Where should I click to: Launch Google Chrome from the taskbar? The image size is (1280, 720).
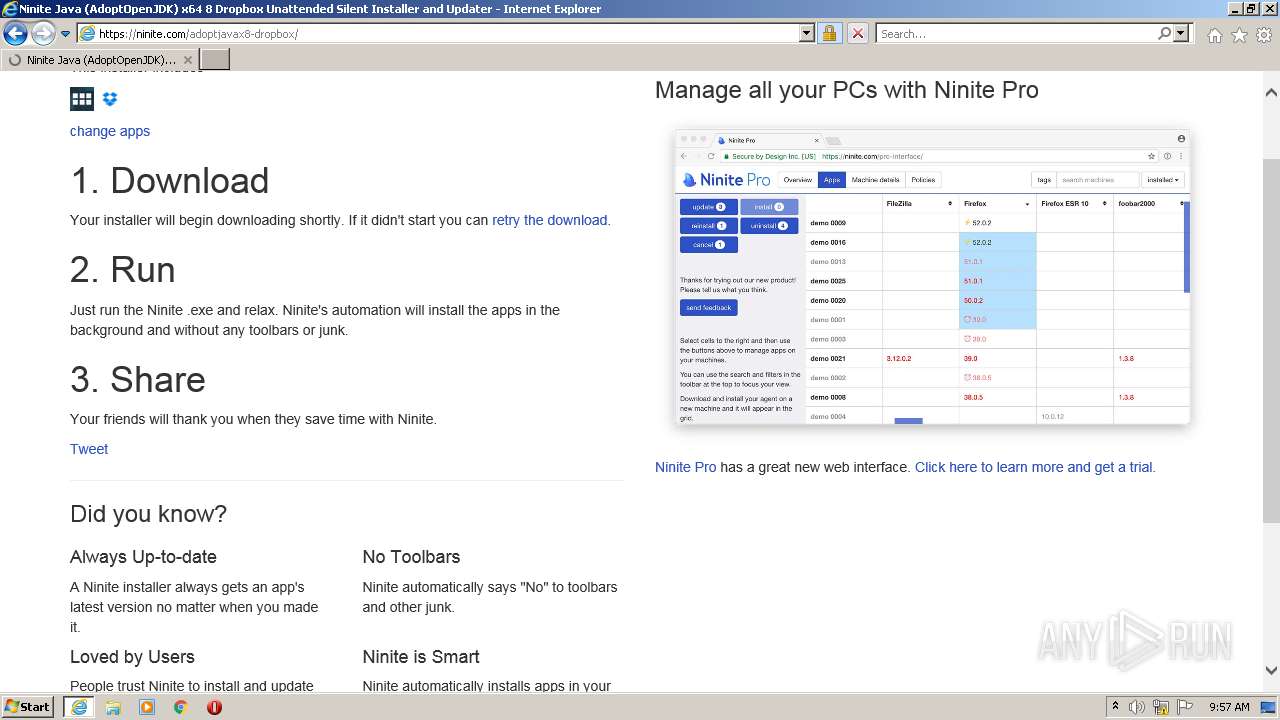click(181, 707)
